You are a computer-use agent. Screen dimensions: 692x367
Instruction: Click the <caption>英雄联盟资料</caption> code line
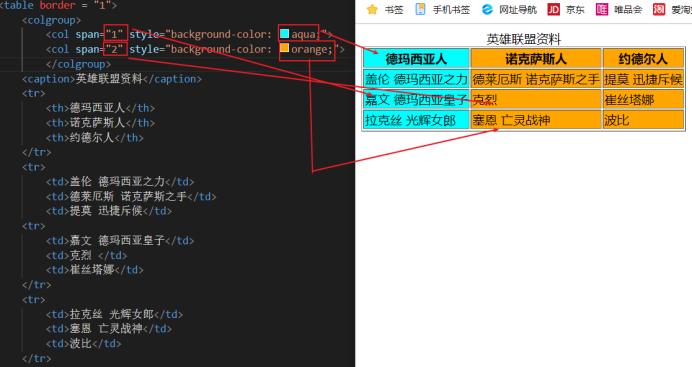[112, 79]
